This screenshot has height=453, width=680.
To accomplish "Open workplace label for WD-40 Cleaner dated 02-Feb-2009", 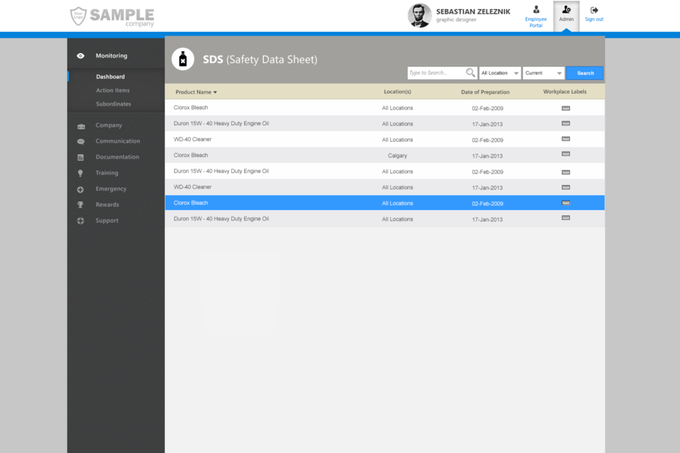I will point(566,139).
